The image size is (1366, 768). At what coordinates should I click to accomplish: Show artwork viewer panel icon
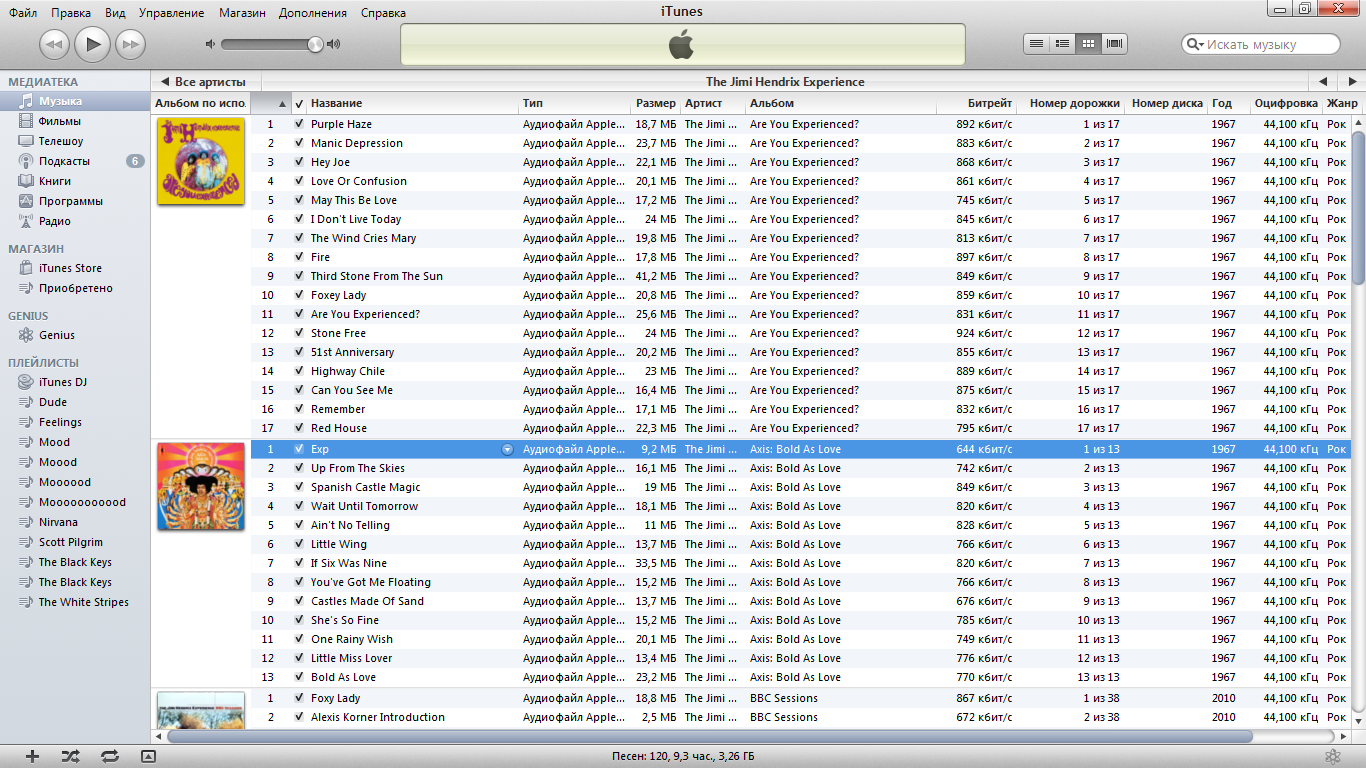(148, 756)
